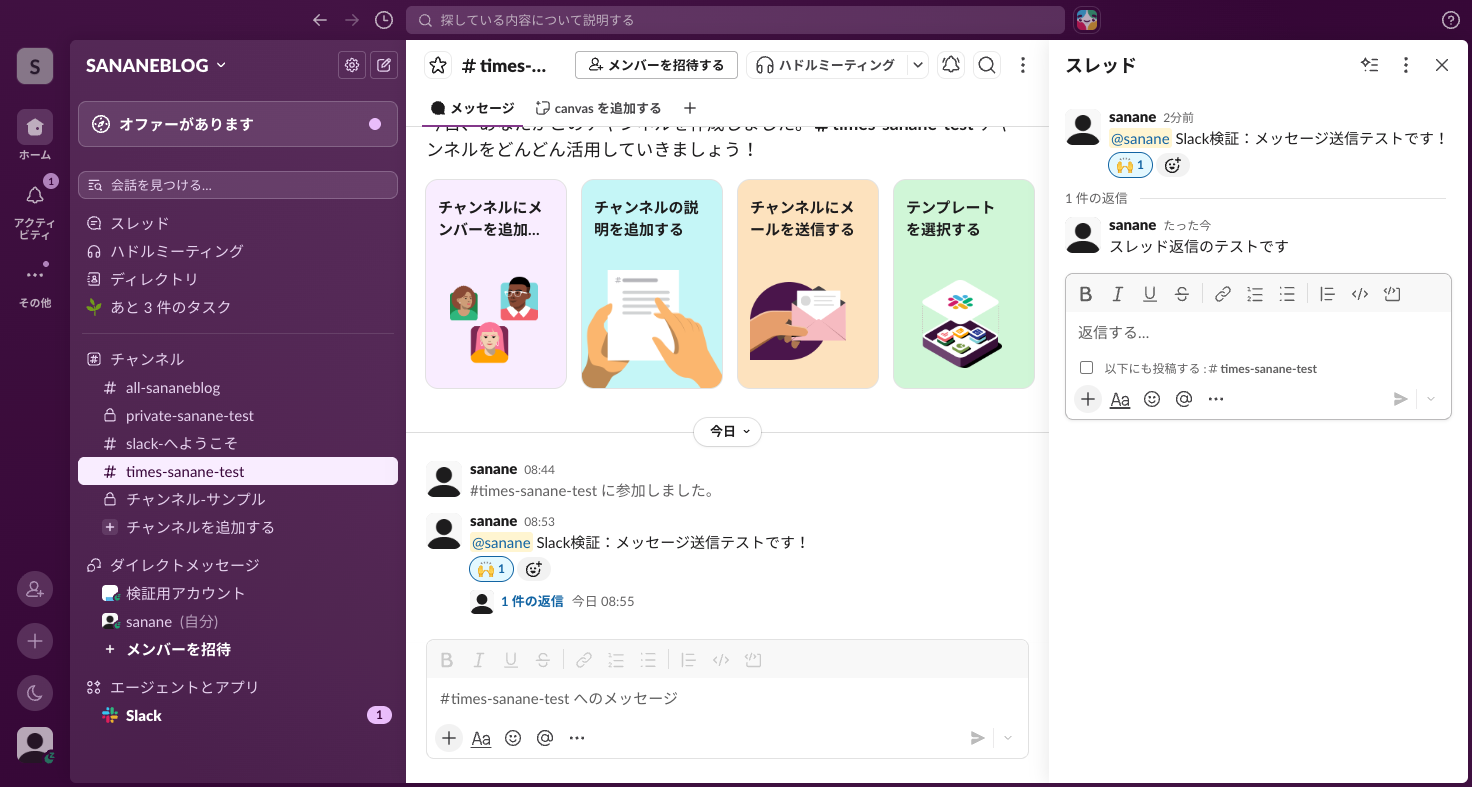This screenshot has height=787, width=1472.
Task: Open ハドルミーティング in the sidebar
Action: tap(238, 251)
